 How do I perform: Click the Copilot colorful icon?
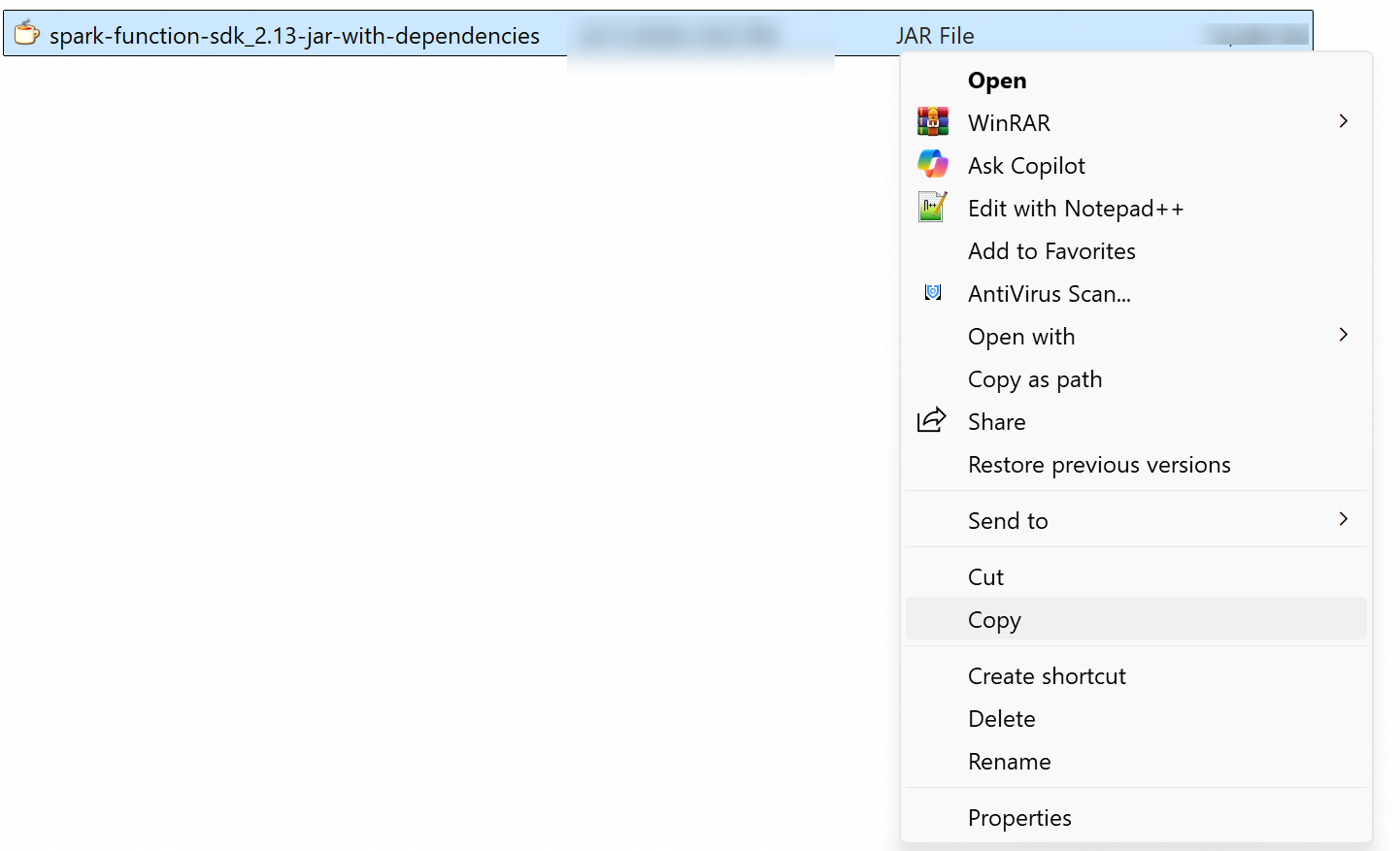[933, 164]
